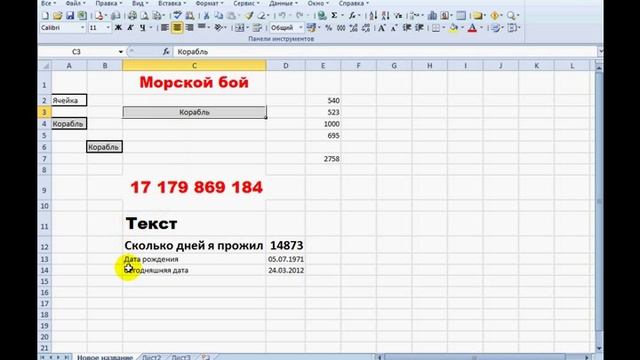The image size is (640, 360).
Task: Save the workbook with the floppy icon
Action: click(x=70, y=16)
